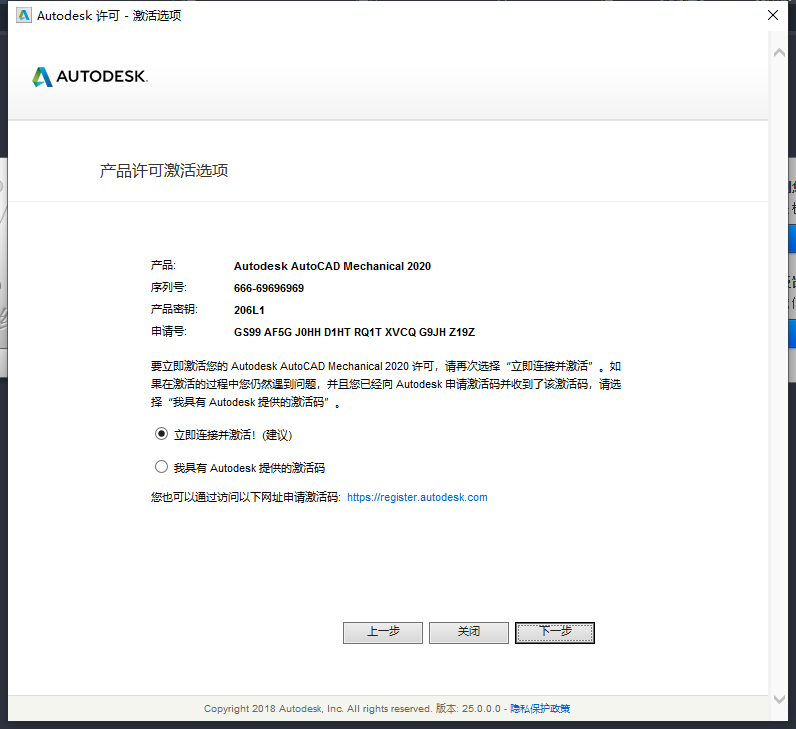This screenshot has width=796, height=729.
Task: Click the 上一步 button
Action: [x=383, y=633]
